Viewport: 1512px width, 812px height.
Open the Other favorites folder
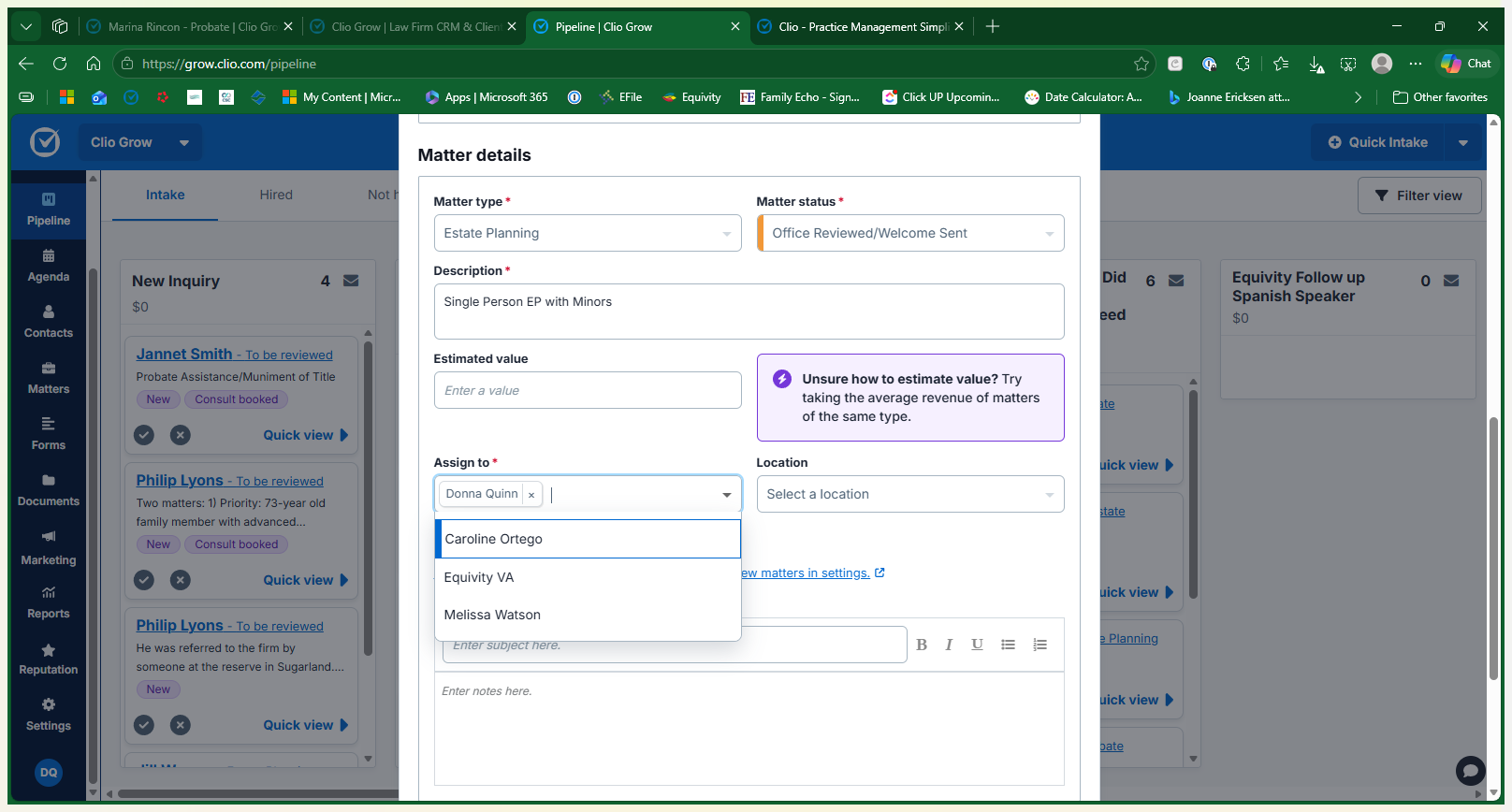tap(1440, 97)
